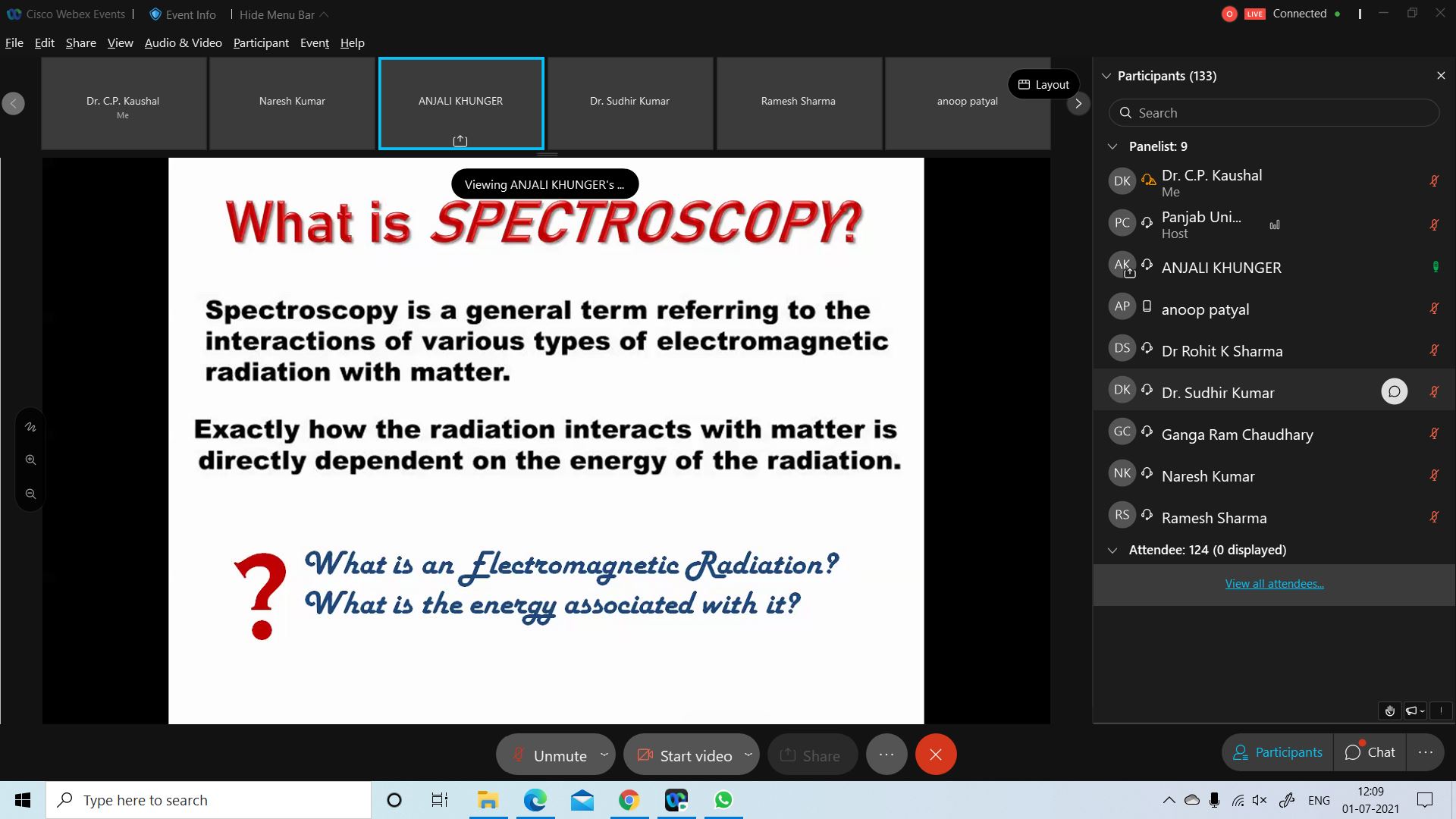Select the annotate pen tool on left sidebar
The image size is (1456, 819).
(x=30, y=427)
